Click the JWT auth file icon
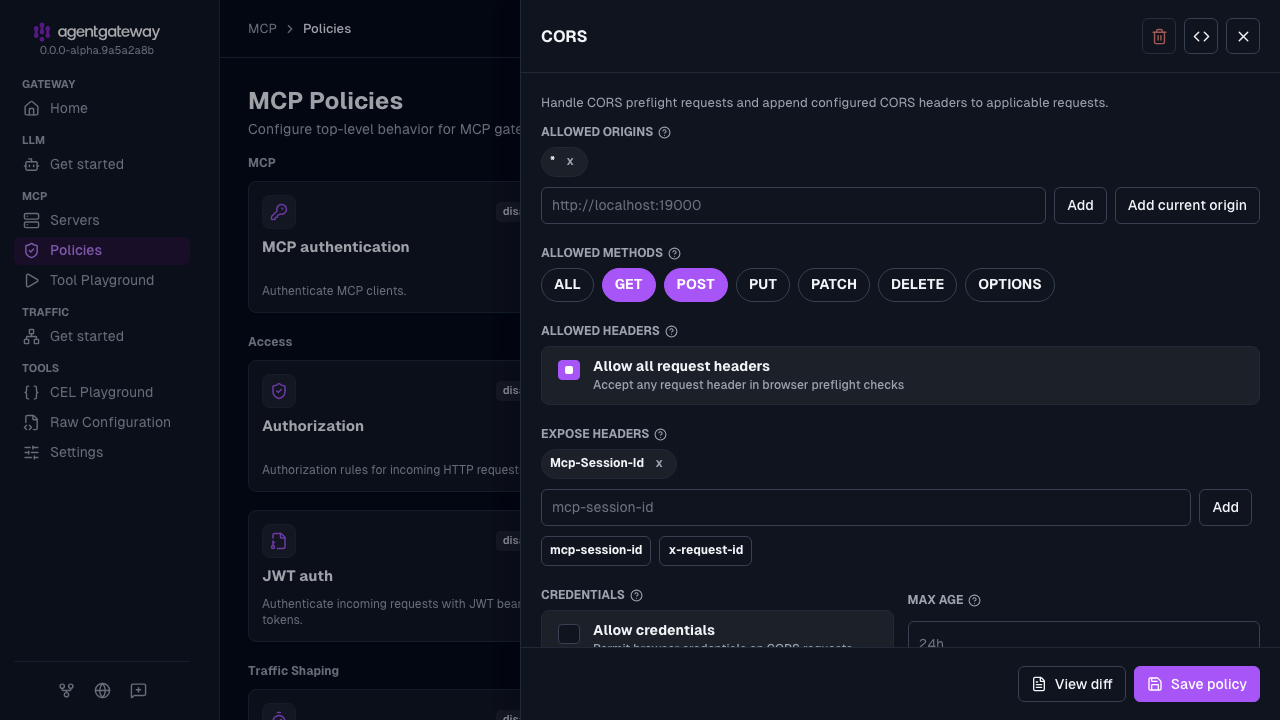 pyautogui.click(x=279, y=541)
